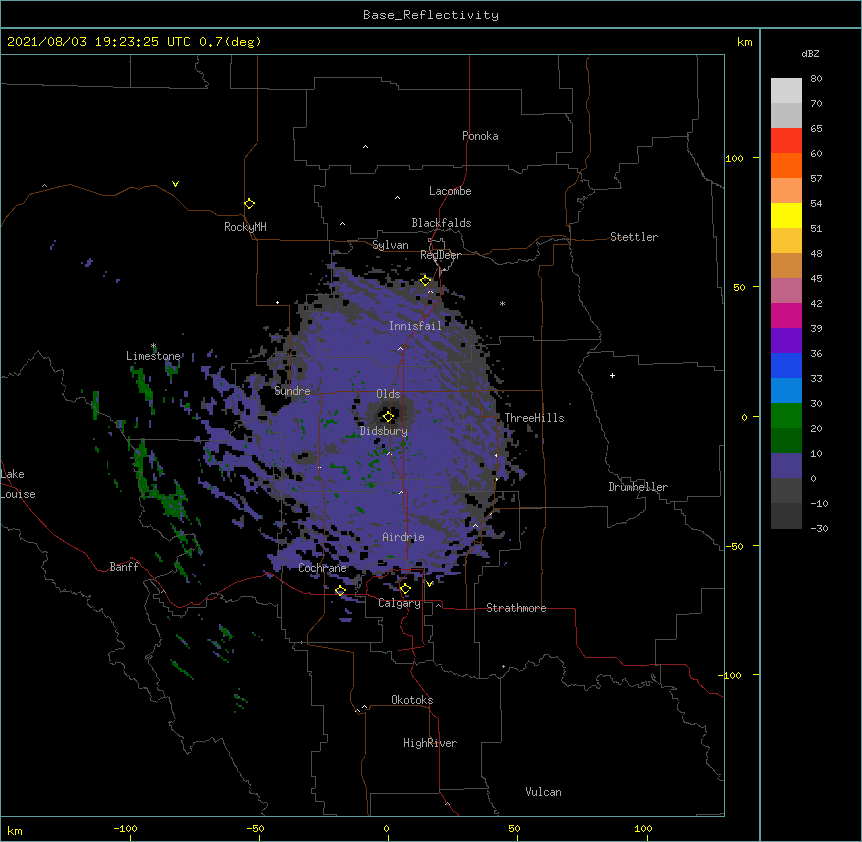Pick the yellow 51–54 dBZ legend swatch
This screenshot has height=842, width=862.
tap(786, 215)
